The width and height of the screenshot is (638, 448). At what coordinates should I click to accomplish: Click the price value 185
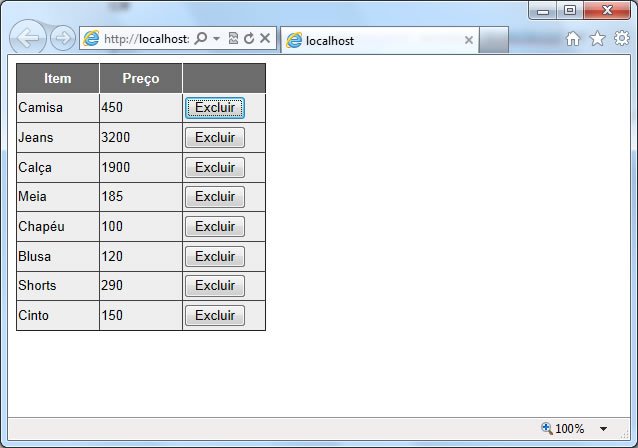(x=112, y=197)
